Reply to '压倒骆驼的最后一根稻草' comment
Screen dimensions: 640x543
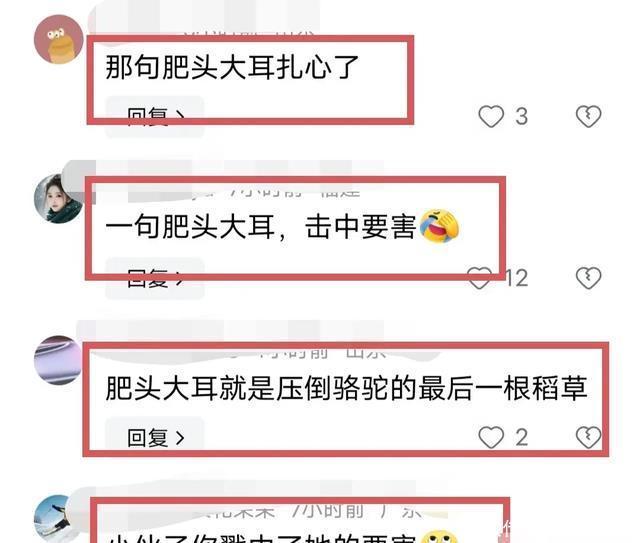pos(155,437)
